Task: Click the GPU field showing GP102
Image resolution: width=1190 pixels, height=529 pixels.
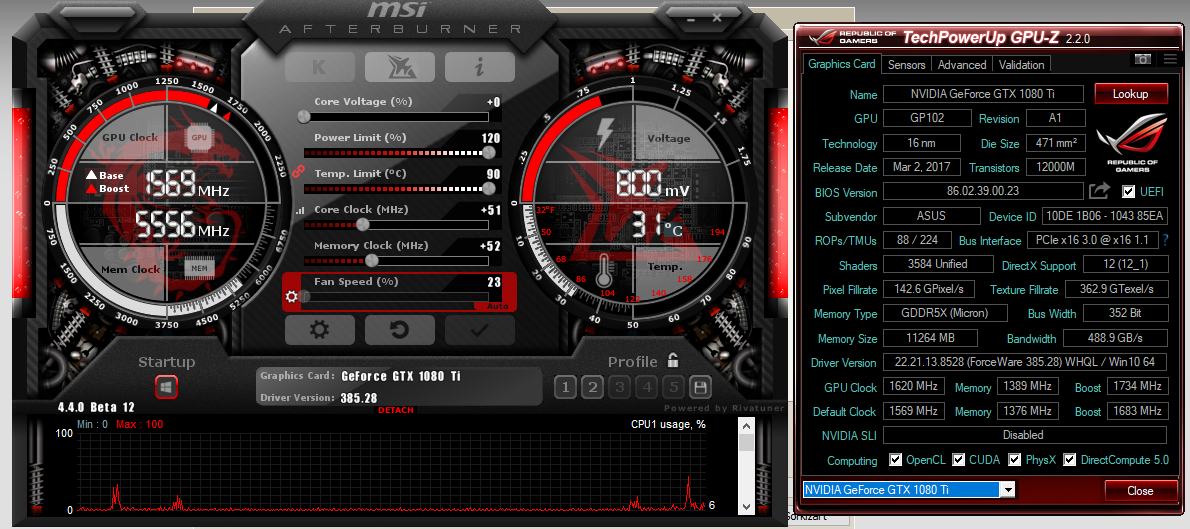Action: [x=927, y=118]
